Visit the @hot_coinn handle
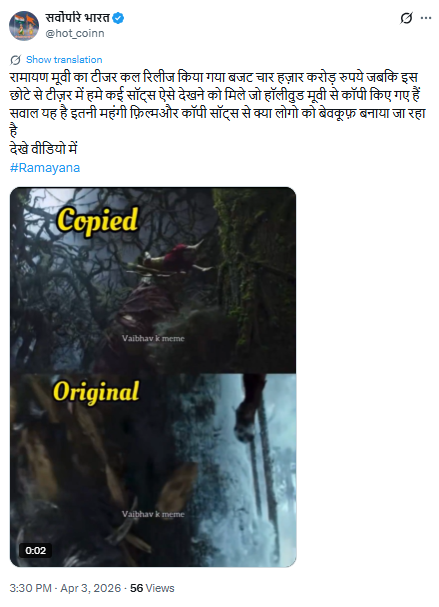Viewport: 439px width, 607px height. [x=75, y=33]
